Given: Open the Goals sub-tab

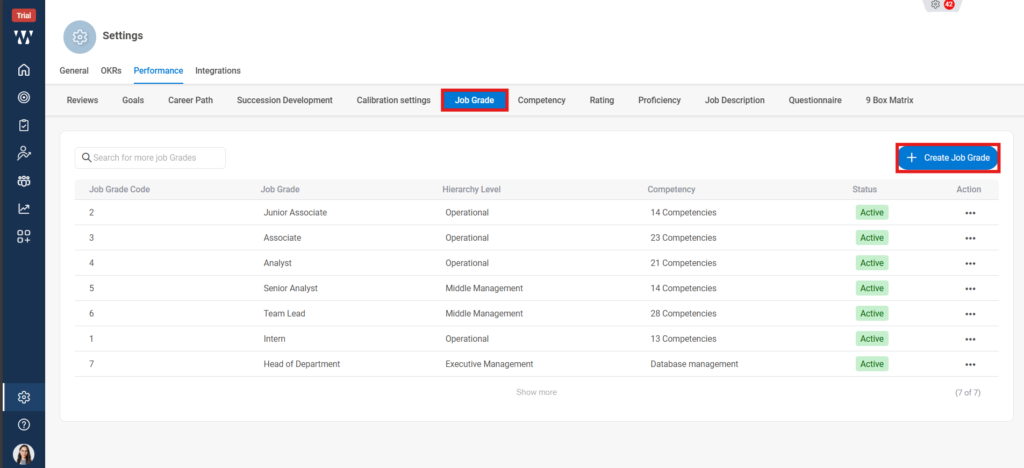Looking at the screenshot, I should click(x=133, y=101).
